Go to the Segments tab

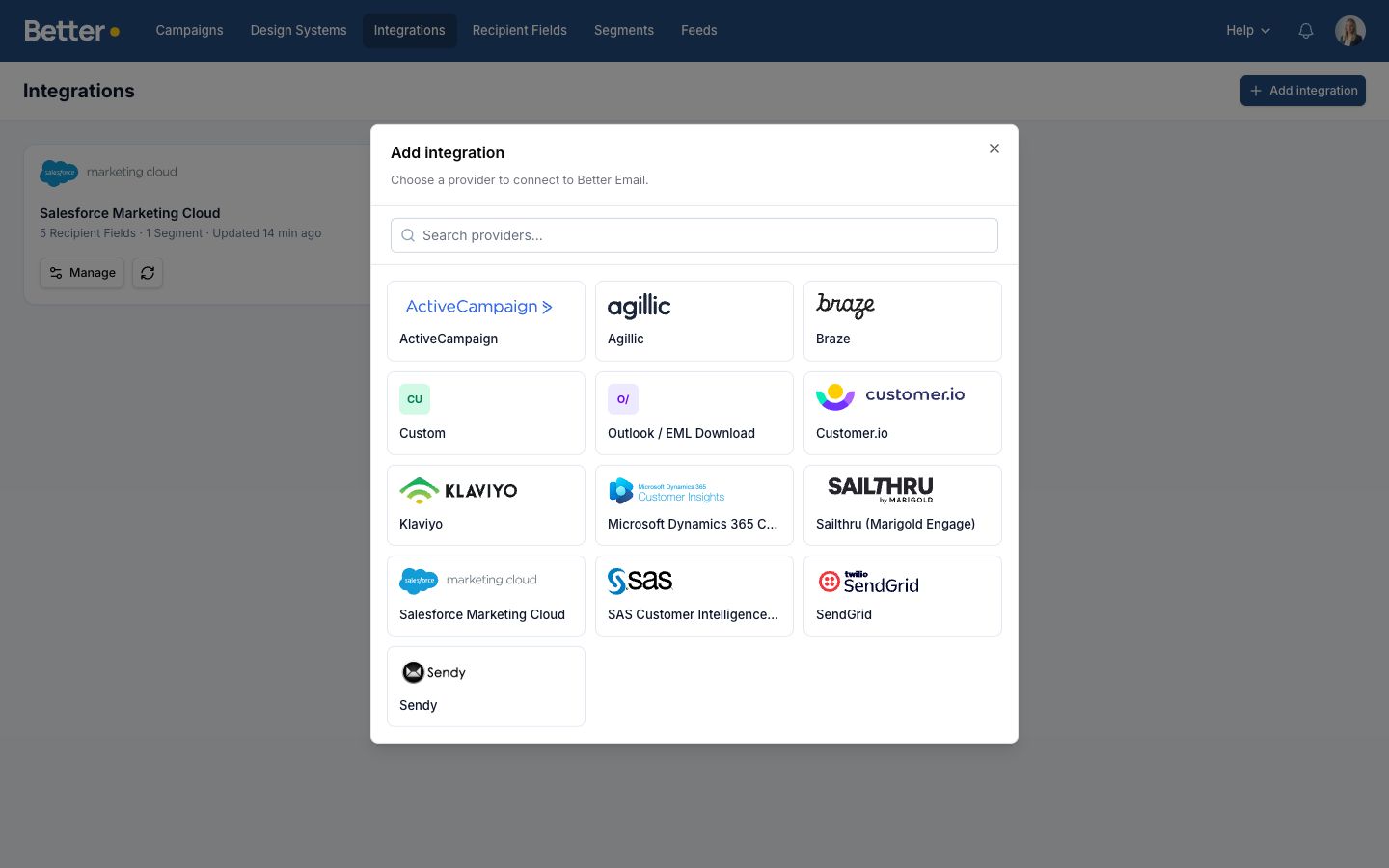624,31
